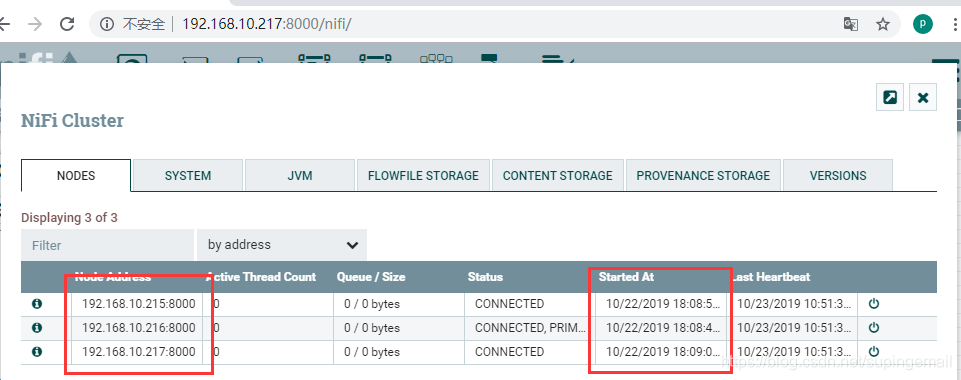This screenshot has width=961, height=380.
Task: View details icon for node 192.168.10.216
Action: (x=37, y=328)
